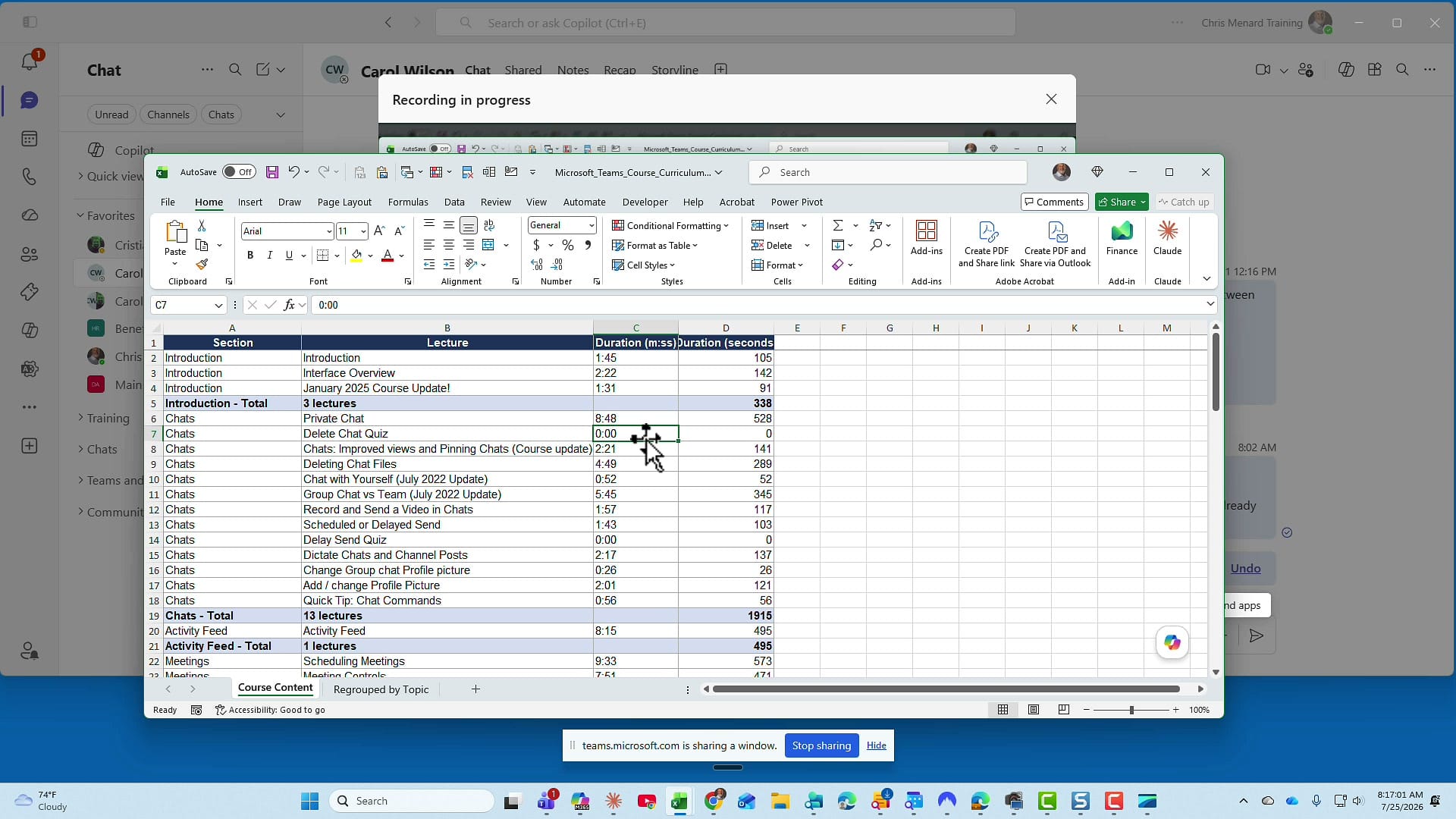The height and width of the screenshot is (819, 1456).
Task: Click the Teams video call camera icon
Action: [x=1263, y=70]
